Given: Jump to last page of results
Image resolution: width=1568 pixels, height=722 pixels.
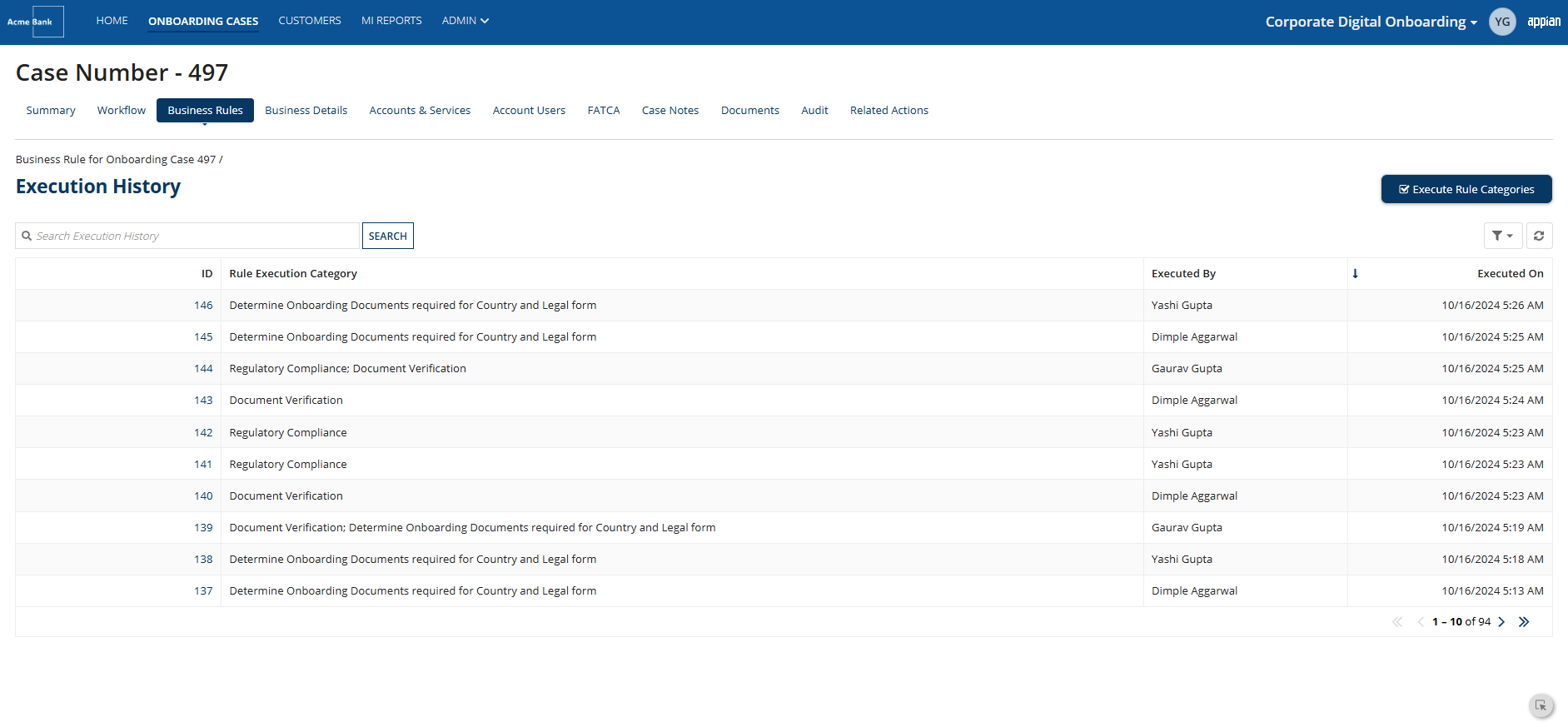Looking at the screenshot, I should coord(1524,622).
